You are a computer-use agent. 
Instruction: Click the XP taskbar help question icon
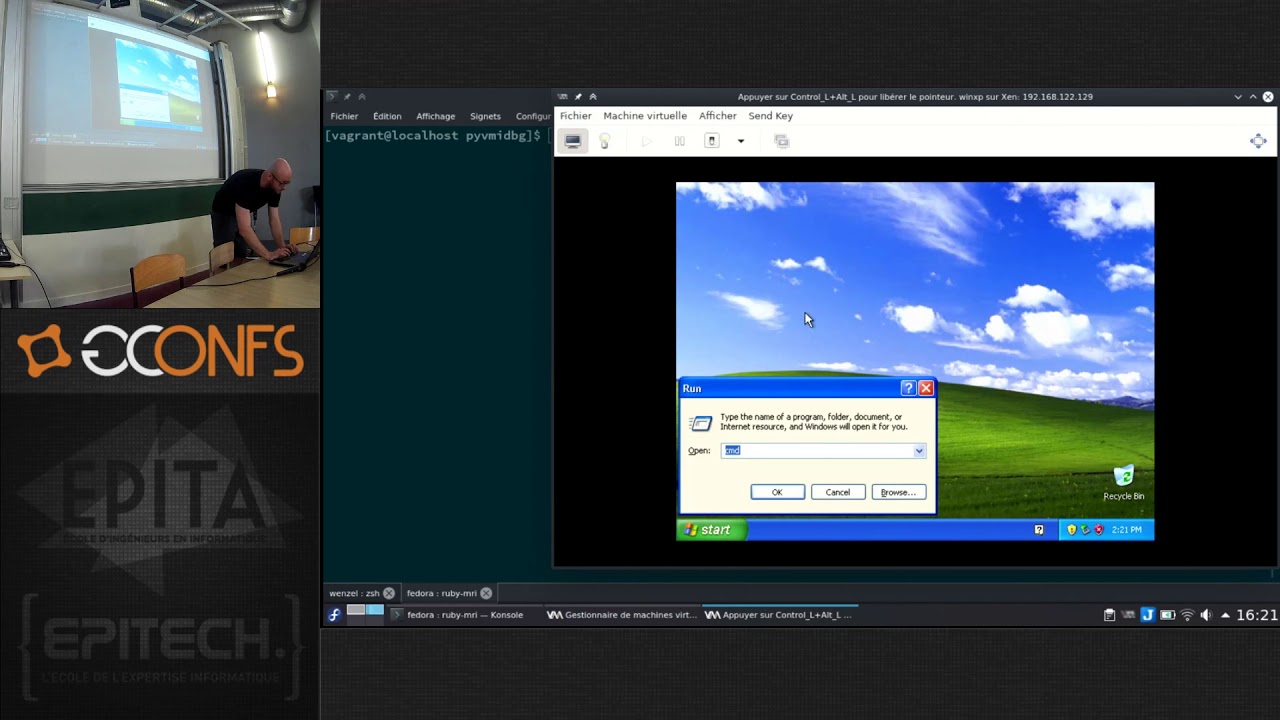[x=1038, y=530]
